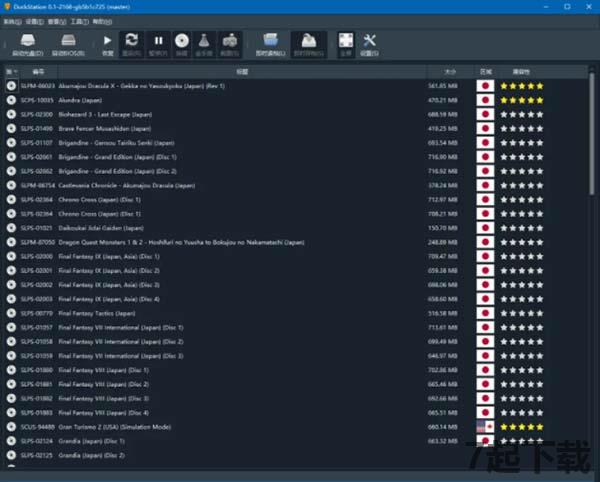Screen dimensions: 600x482
Task: Click serial SCPS-10035 in the list
Action: point(37,100)
